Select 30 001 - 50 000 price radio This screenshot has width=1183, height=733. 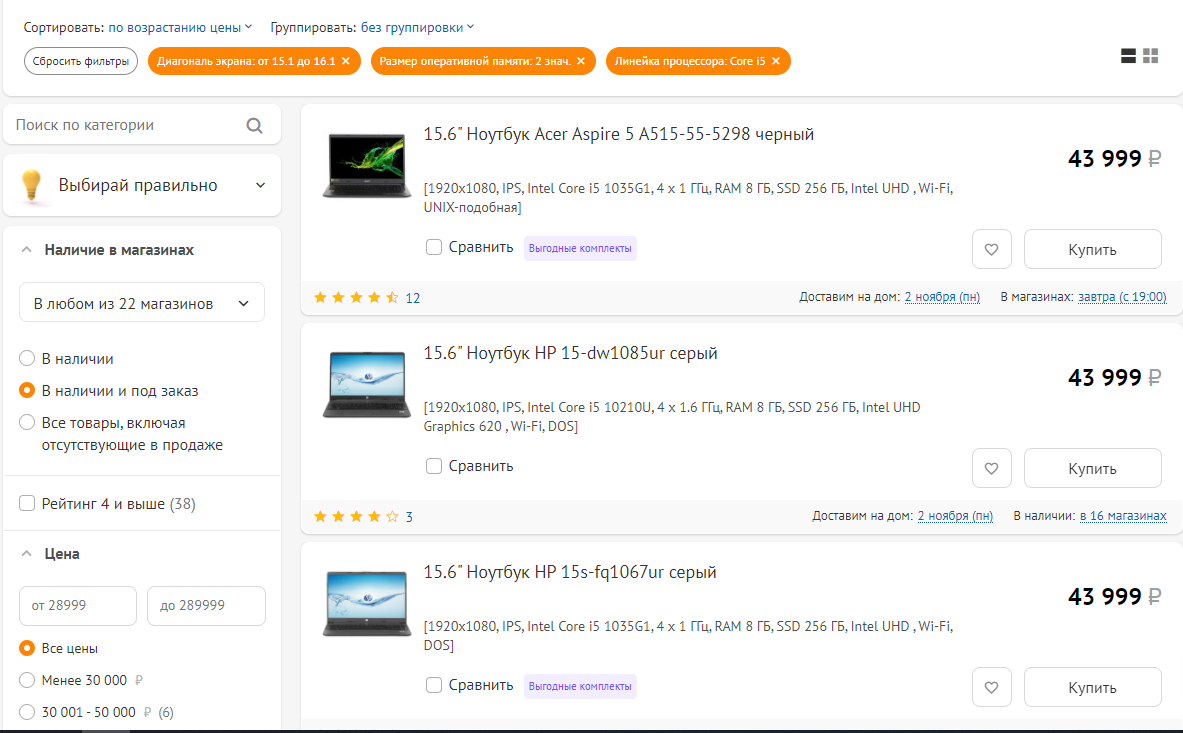(x=27, y=712)
